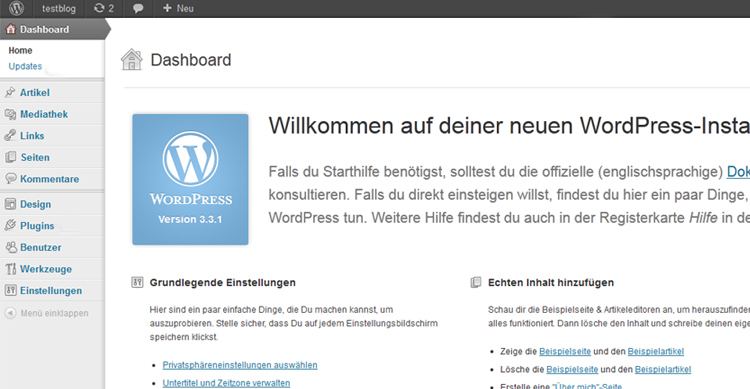Open the Plugins menu
This screenshot has height=389, width=750.
tap(37, 226)
